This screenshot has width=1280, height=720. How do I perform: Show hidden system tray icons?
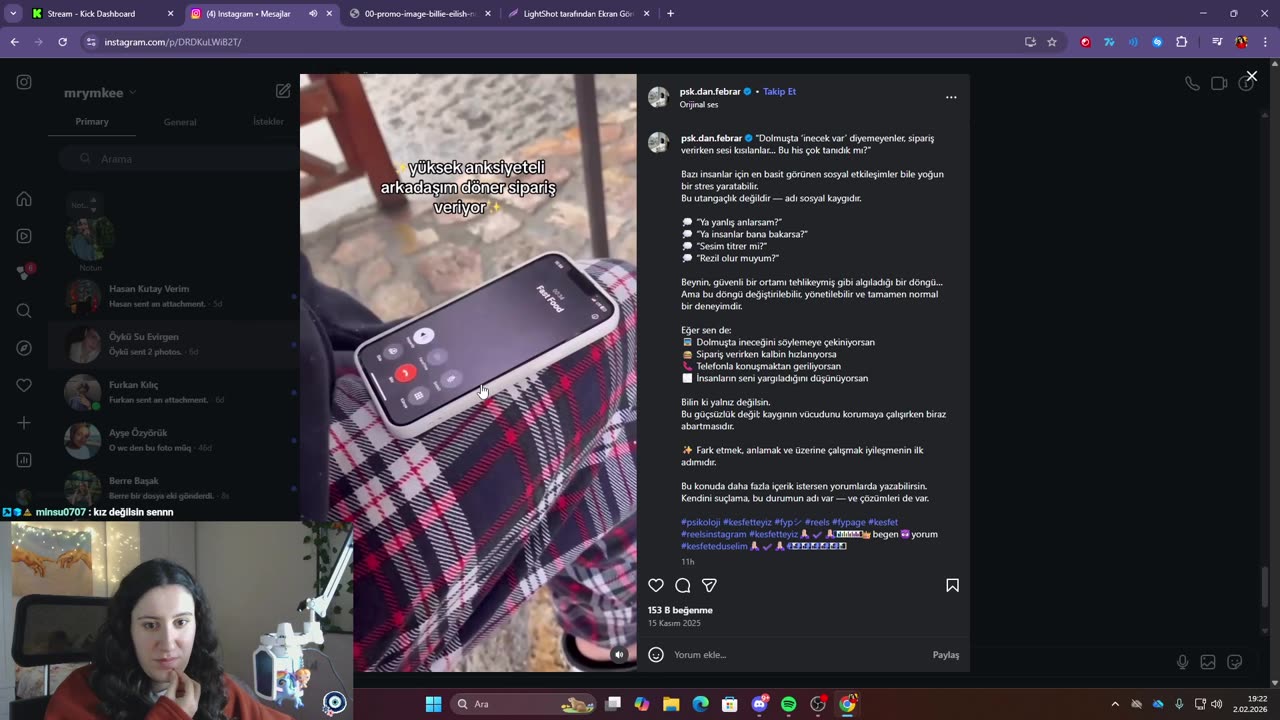[x=1115, y=704]
